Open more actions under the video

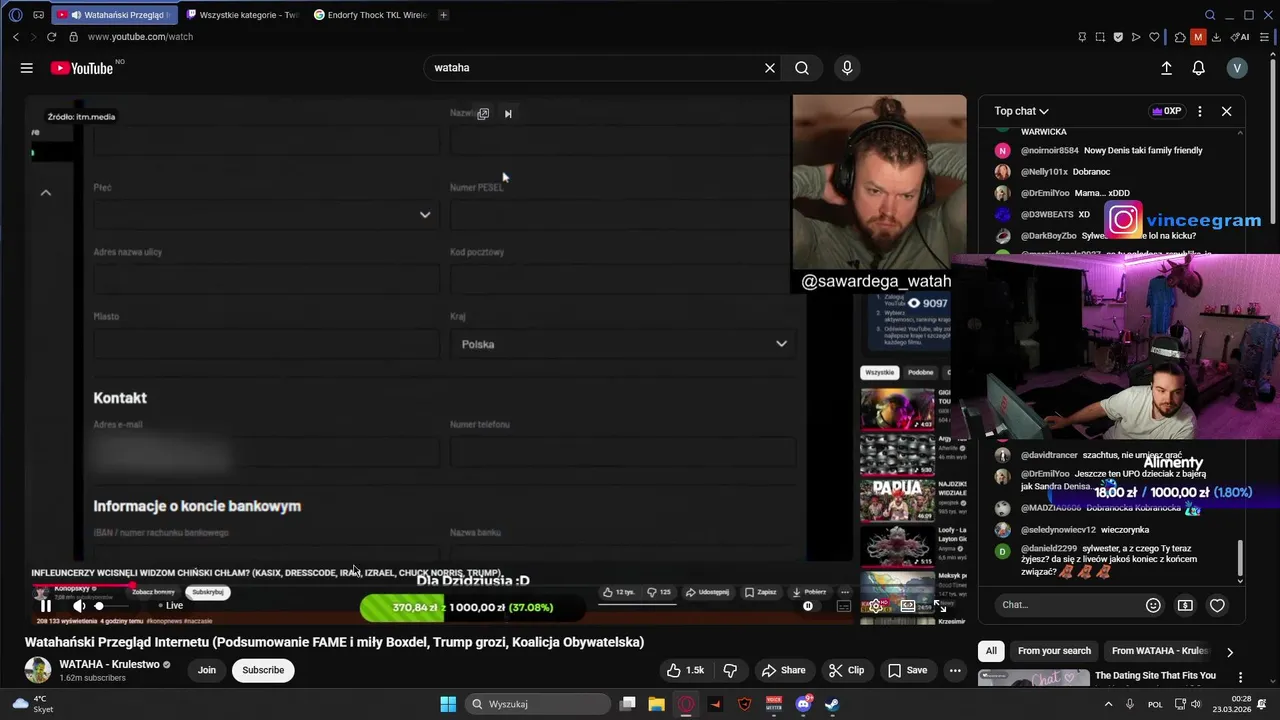tap(955, 670)
